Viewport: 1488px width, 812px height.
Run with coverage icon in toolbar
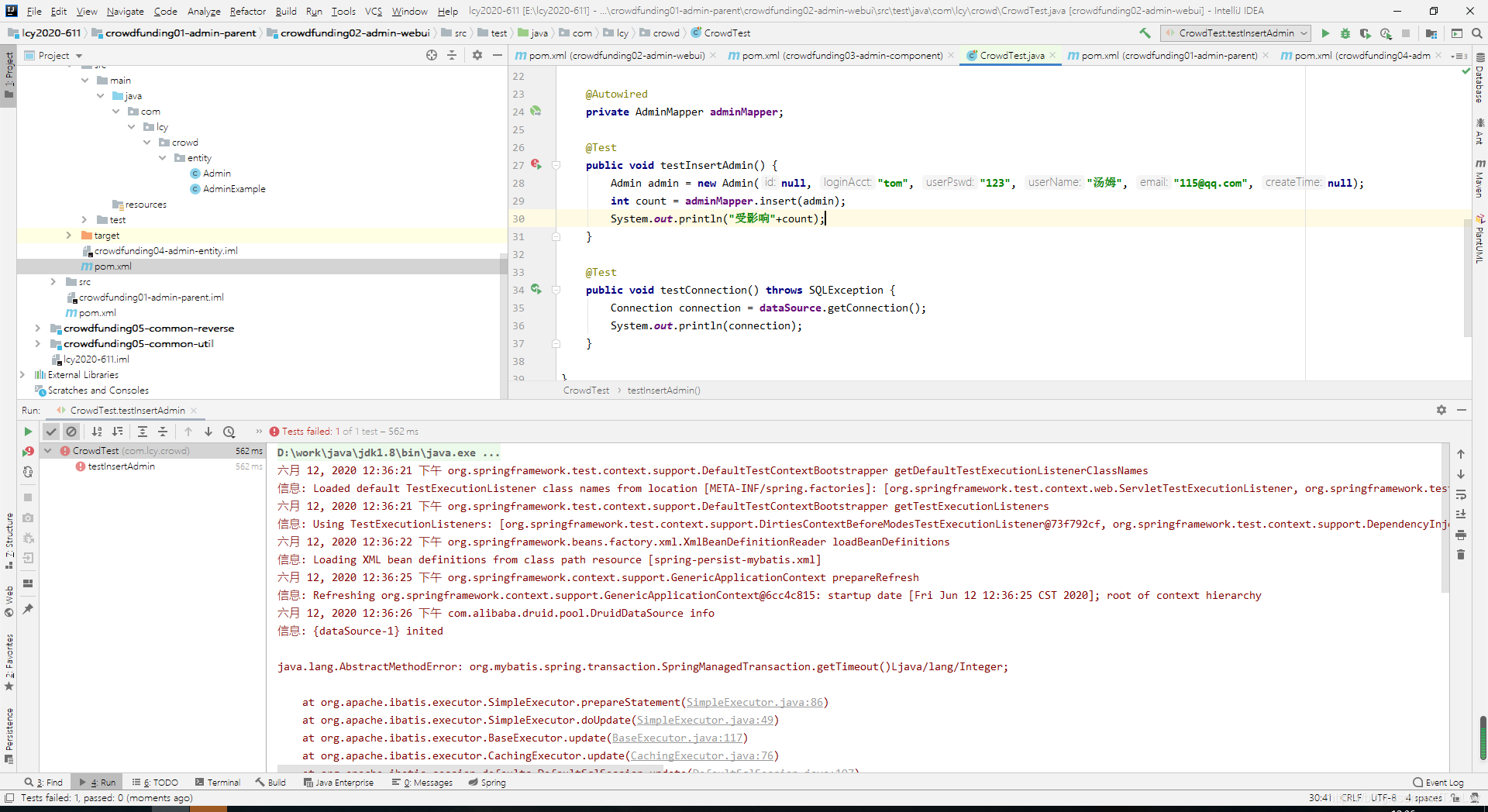[1366, 33]
